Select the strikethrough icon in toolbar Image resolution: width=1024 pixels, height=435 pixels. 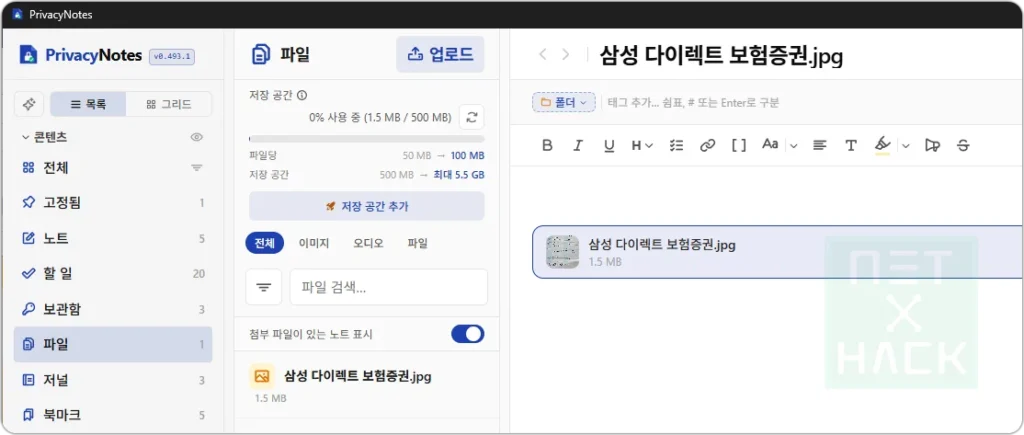tap(963, 146)
